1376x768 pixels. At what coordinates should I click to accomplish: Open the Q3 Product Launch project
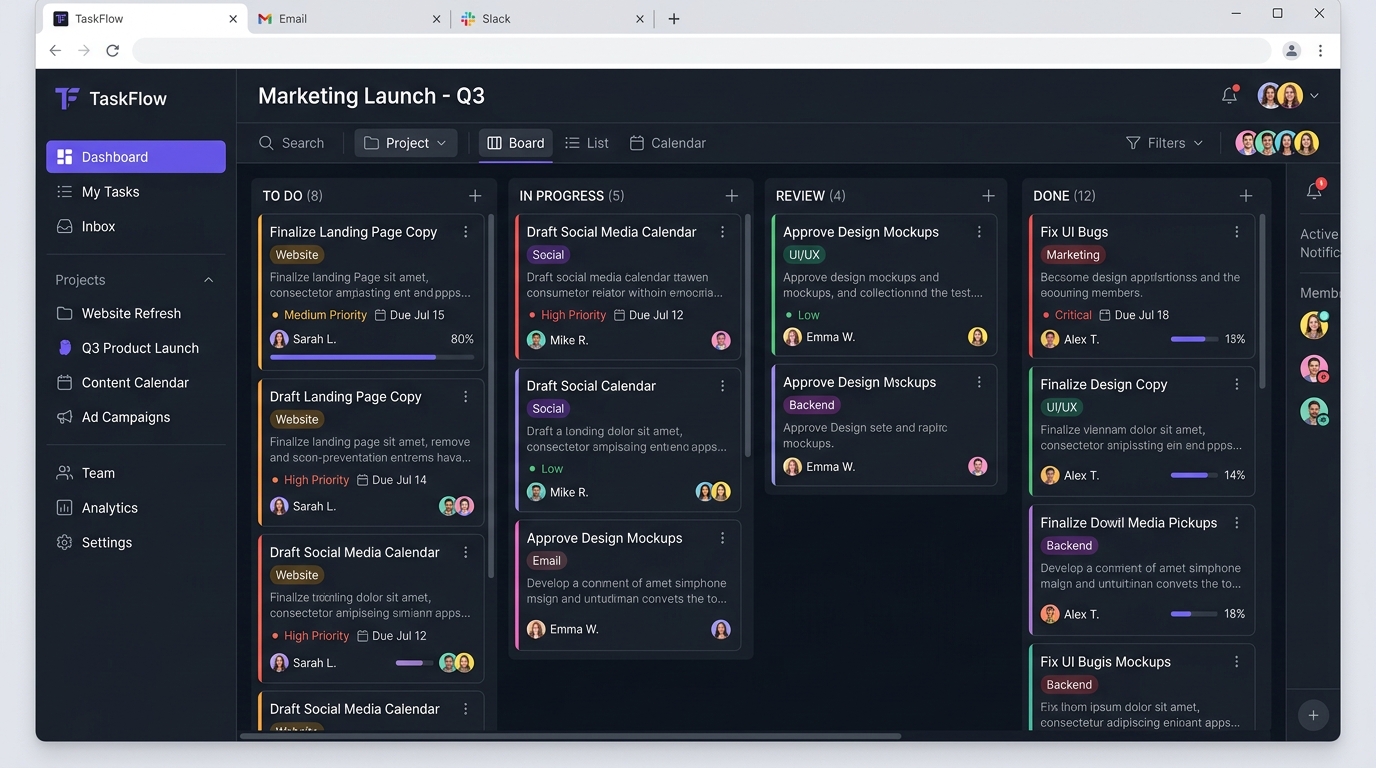coord(136,348)
